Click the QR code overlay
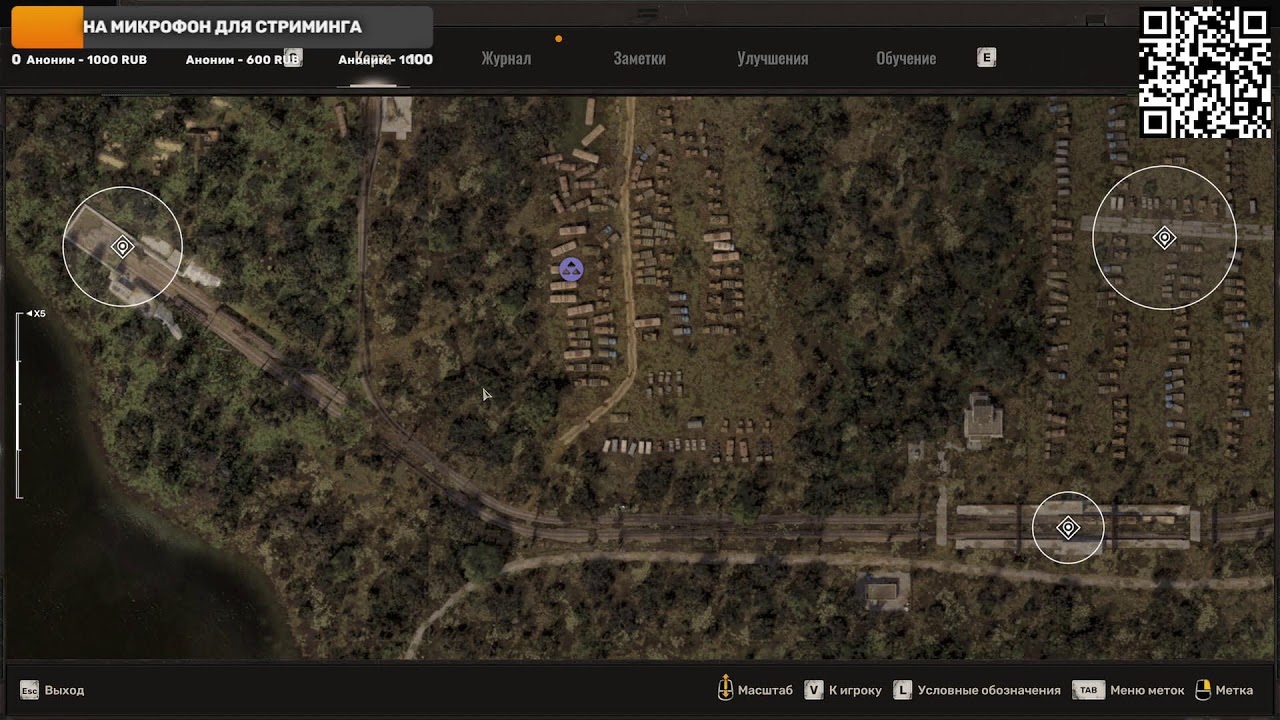Image resolution: width=1280 pixels, height=720 pixels. click(x=1206, y=72)
